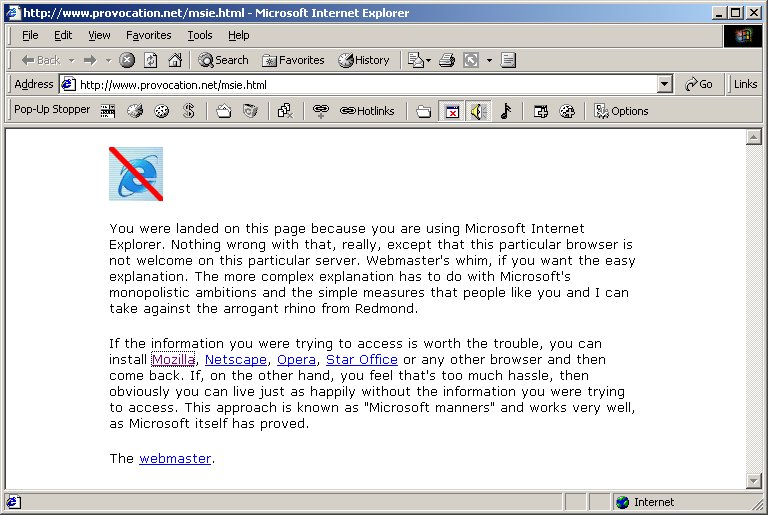Expand the Address bar dropdown list

click(x=664, y=84)
